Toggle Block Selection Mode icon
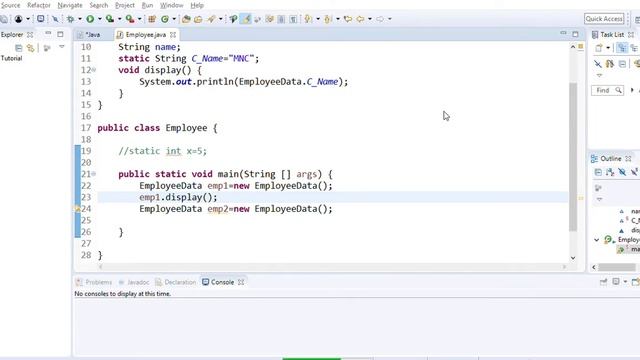The height and width of the screenshot is (360, 640). pos(281,19)
